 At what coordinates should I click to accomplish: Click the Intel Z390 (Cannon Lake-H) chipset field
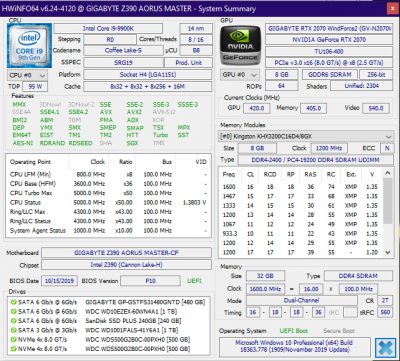tap(126, 265)
